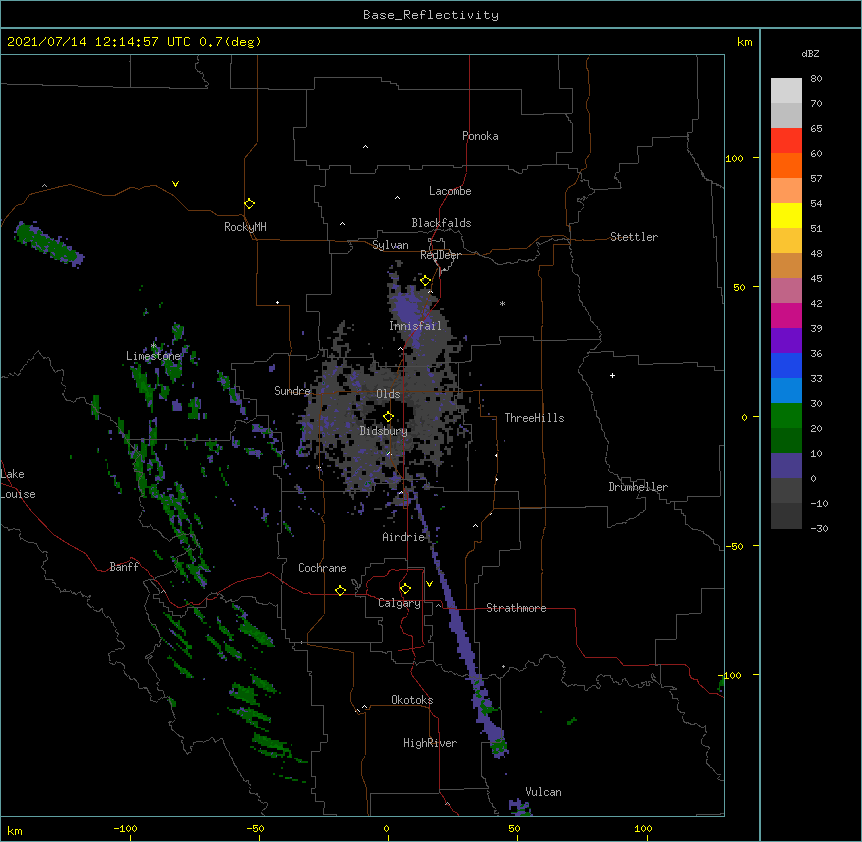Click the RedDeer city label

[x=440, y=255]
